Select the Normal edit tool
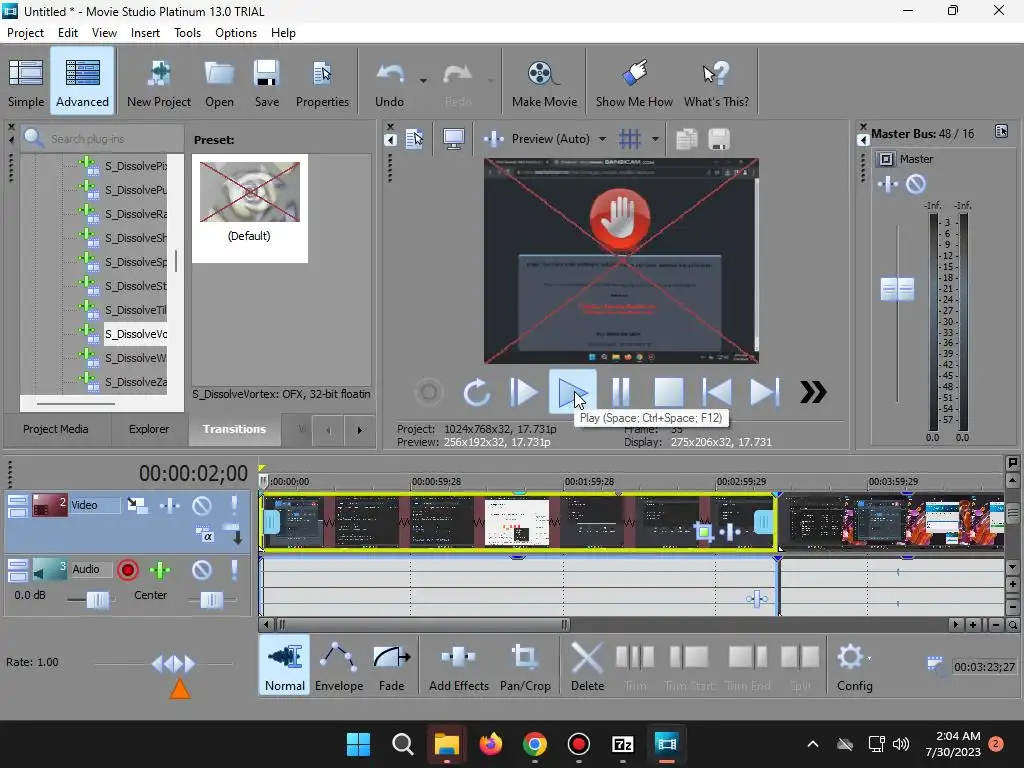The image size is (1024, 768). click(285, 665)
